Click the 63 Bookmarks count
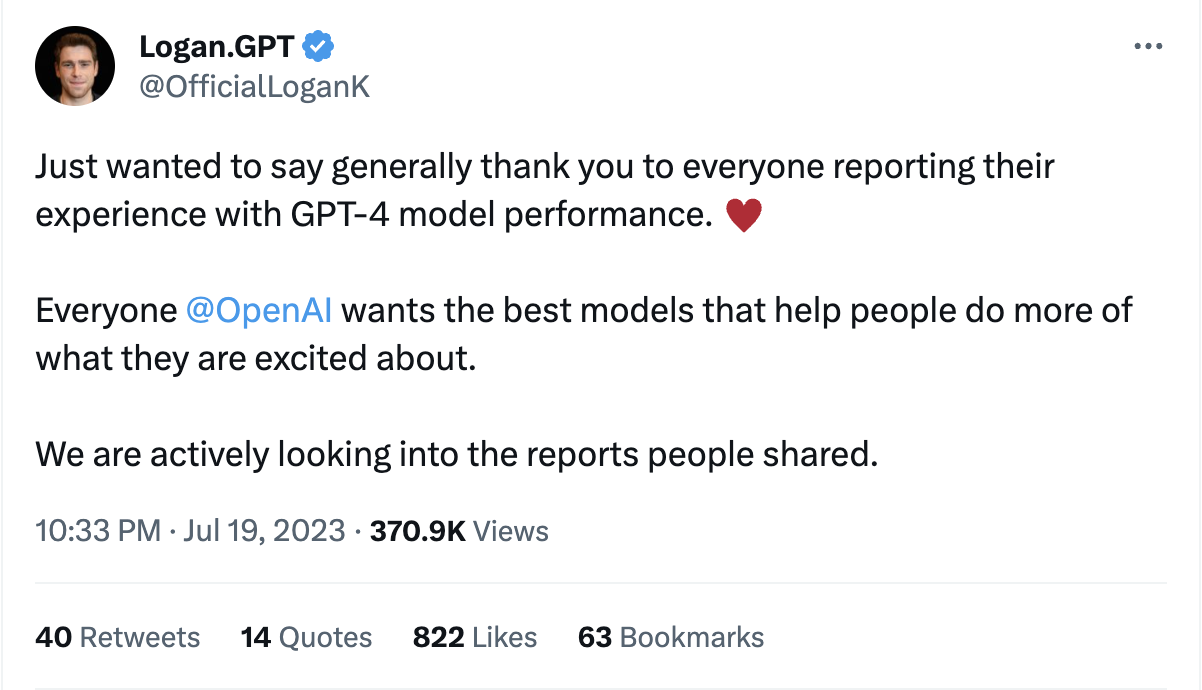Screen dimensions: 1202x690 (x=670, y=637)
